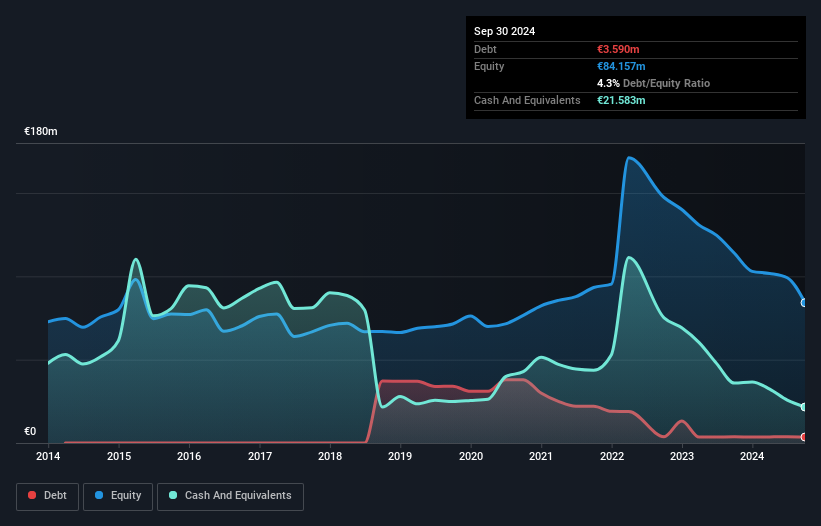The height and width of the screenshot is (526, 821).
Task: Toggle the Equity legend series
Action: [118, 495]
